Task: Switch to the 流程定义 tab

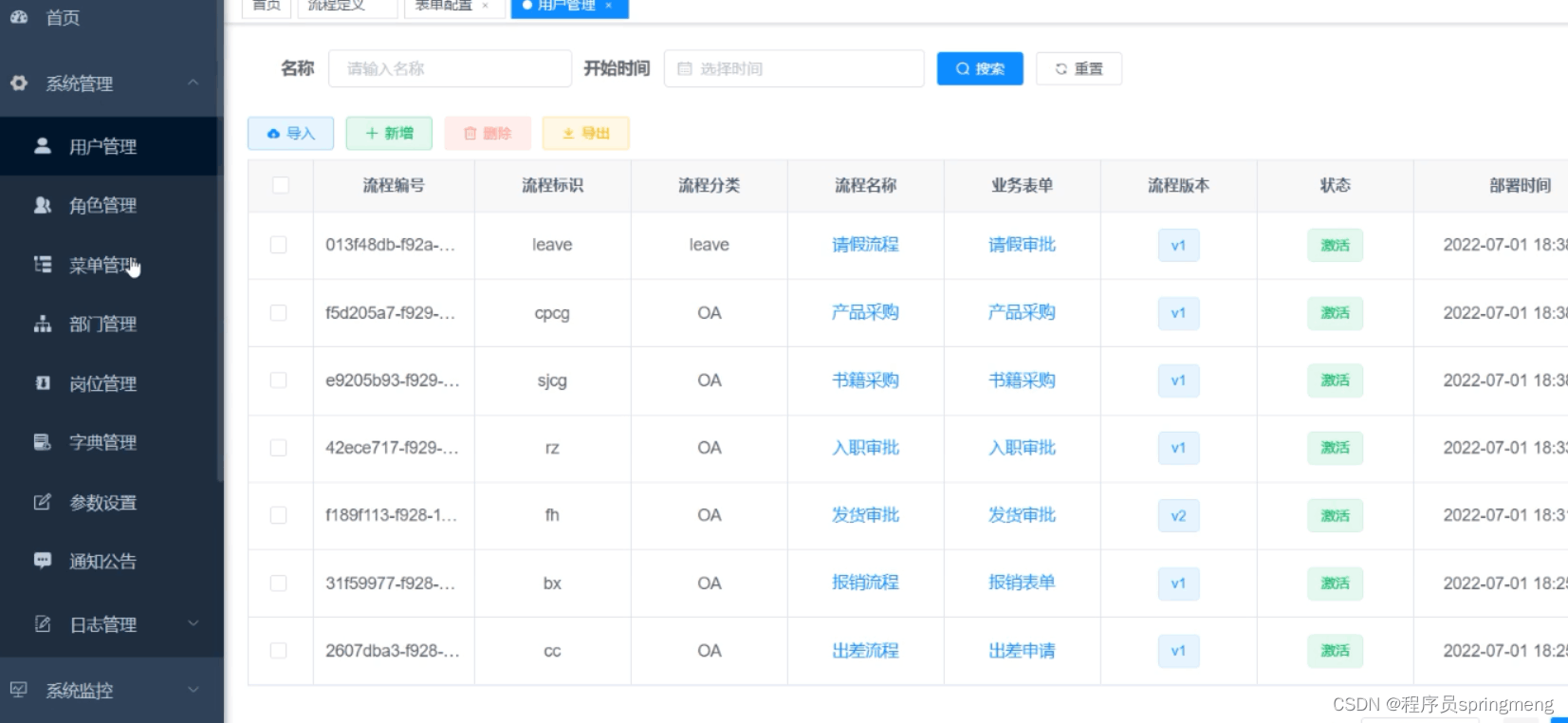Action: tap(347, 7)
